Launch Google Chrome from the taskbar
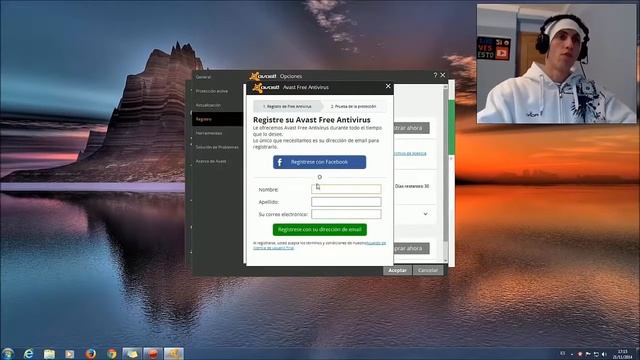640x360 pixels. point(111,353)
